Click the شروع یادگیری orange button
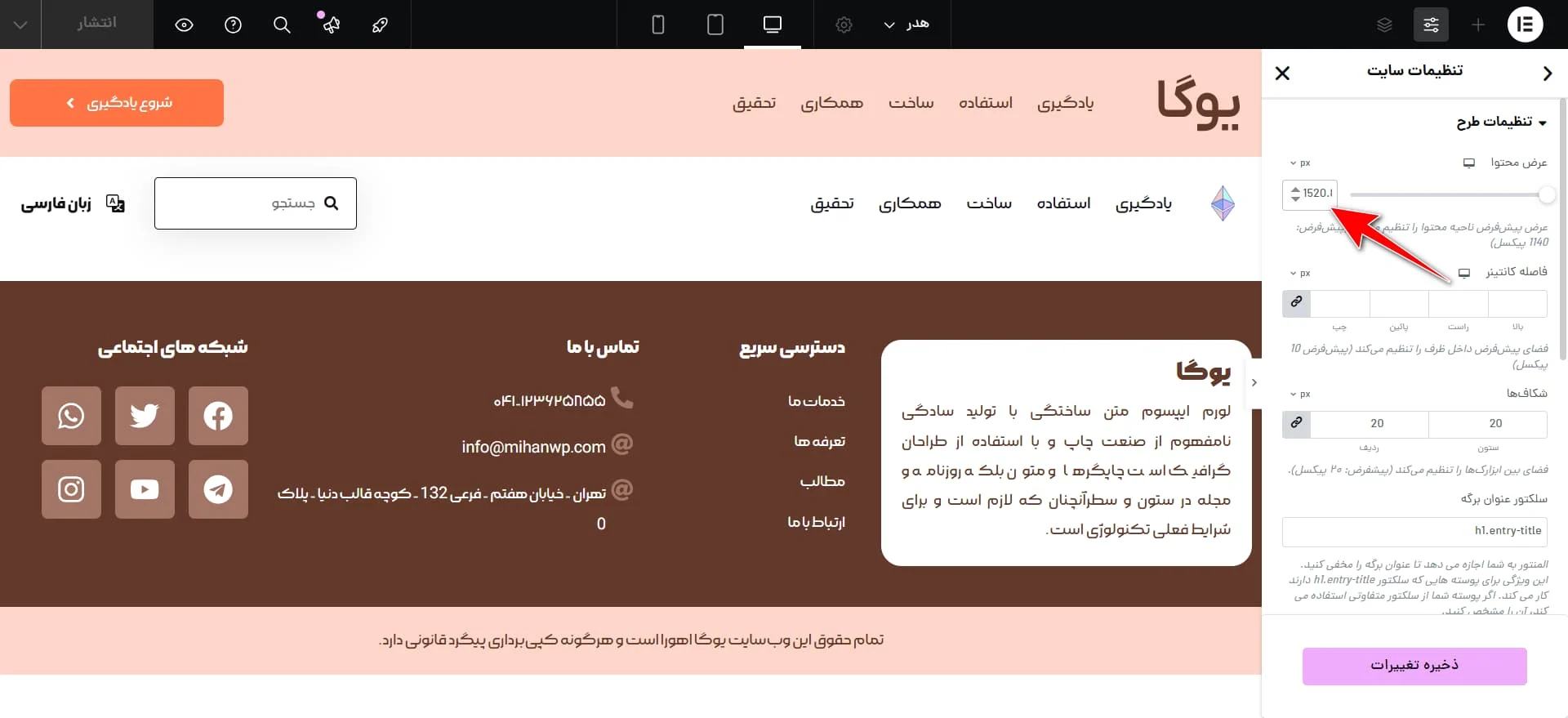 coord(117,103)
